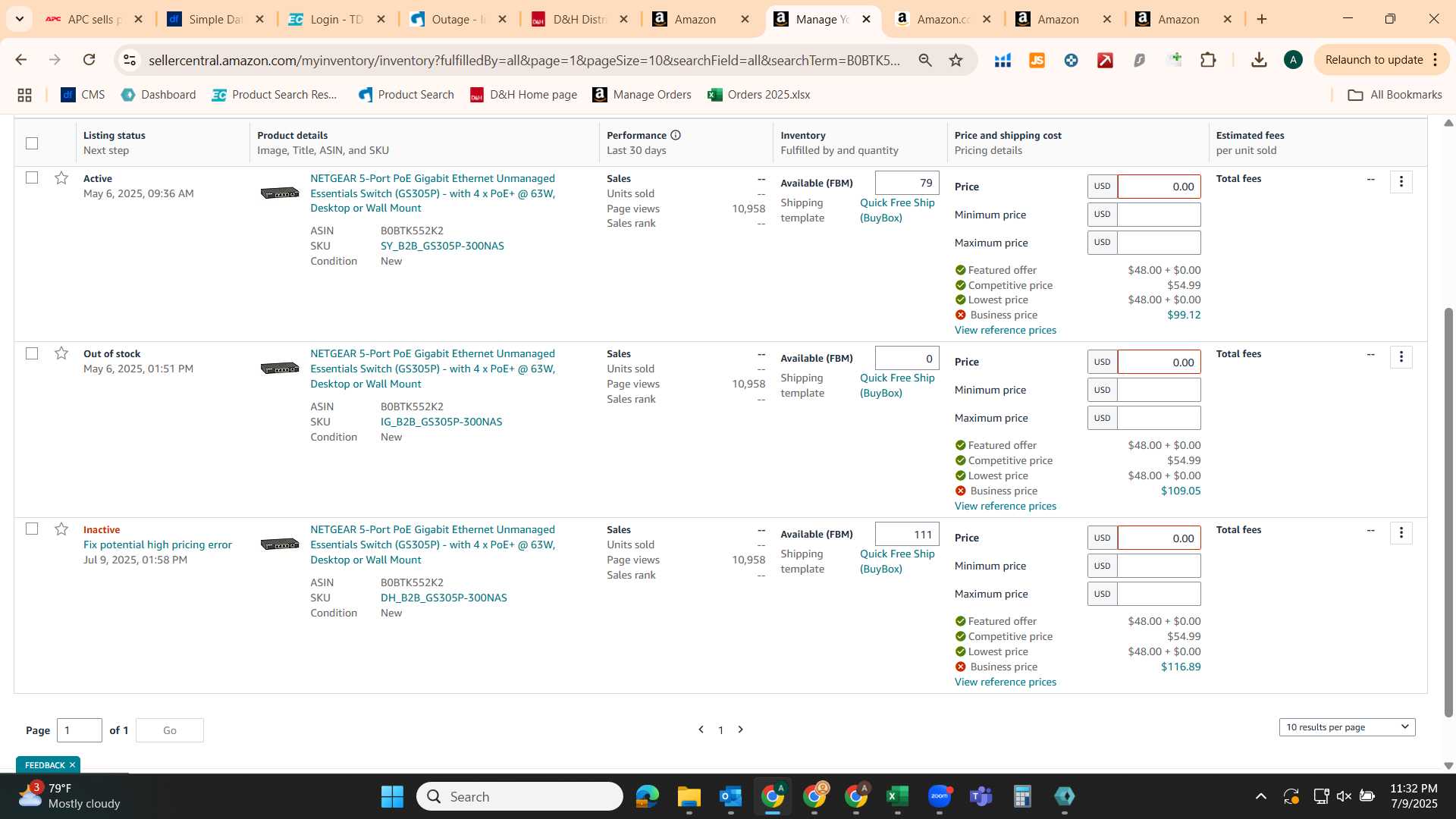This screenshot has width=1456, height=819.
Task: Open Quick Free Ship template for quantity 111
Action: (897, 561)
